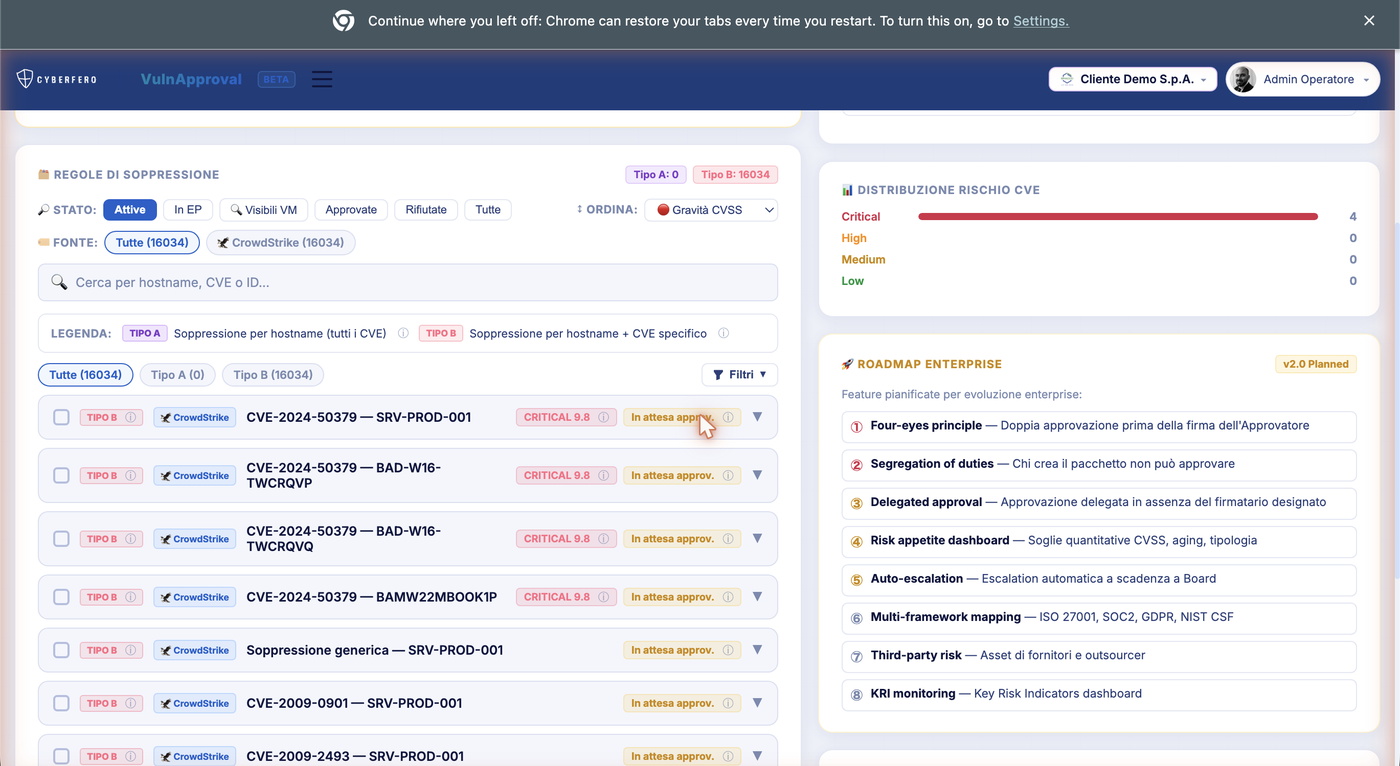Click the Admin Operatore avatar picture
1400x766 pixels.
pyautogui.click(x=1243, y=79)
